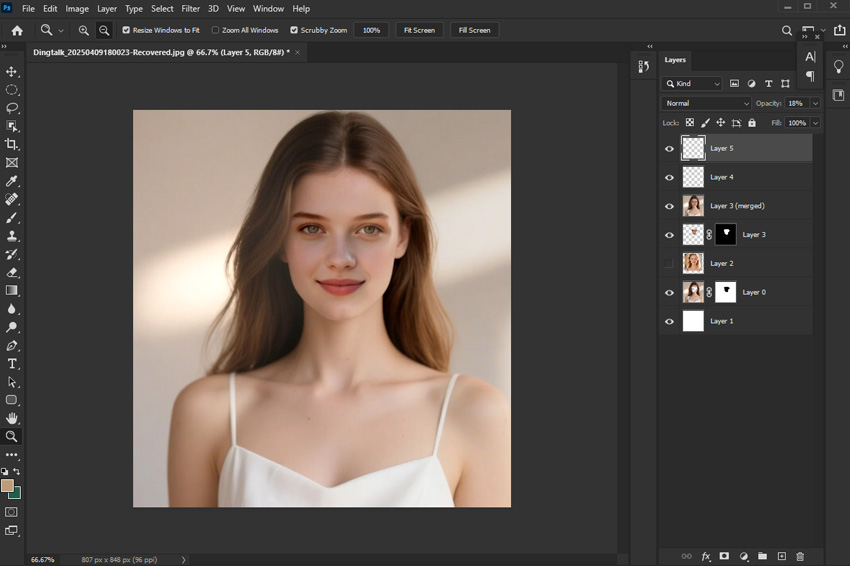
Task: Open the Kind filter dropdown
Action: 692,83
